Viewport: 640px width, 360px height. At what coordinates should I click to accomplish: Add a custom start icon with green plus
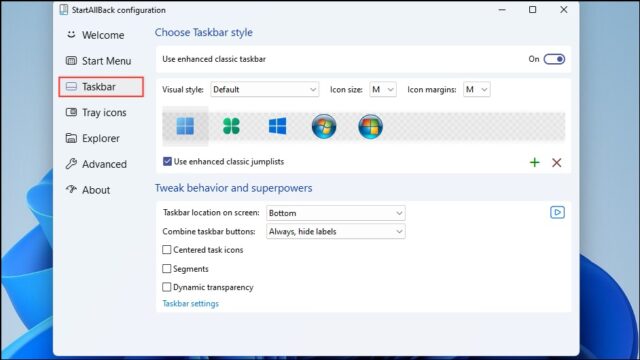(x=535, y=162)
